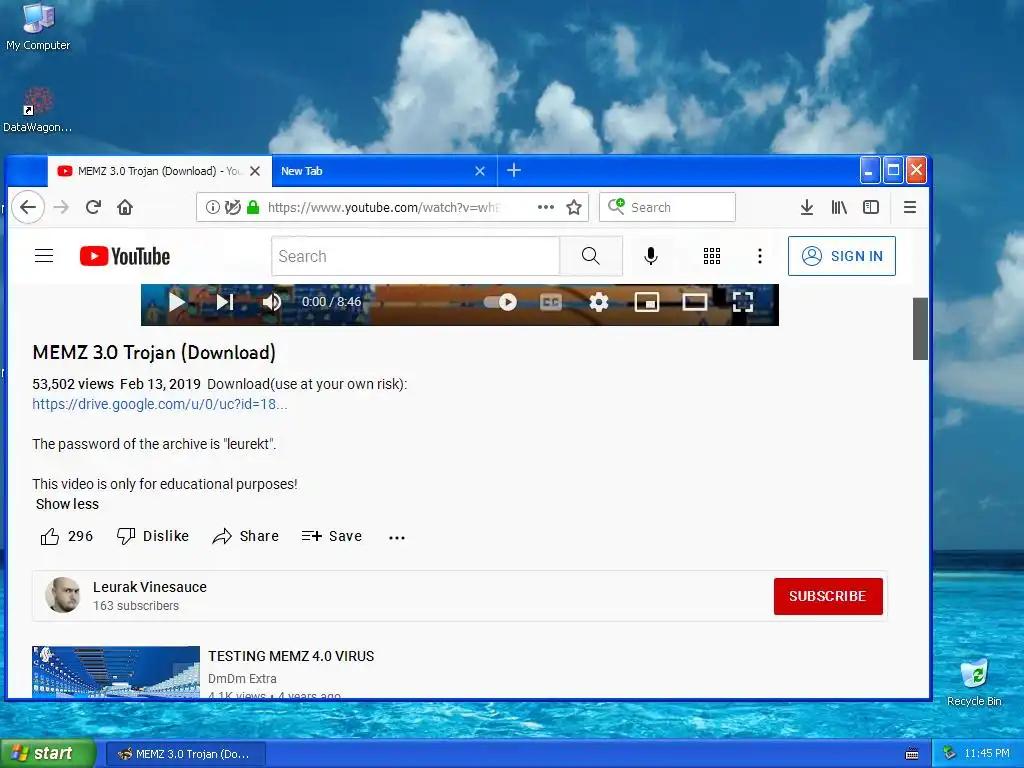The height and width of the screenshot is (768, 1024).
Task: Close the New Tab tab
Action: pos(480,171)
